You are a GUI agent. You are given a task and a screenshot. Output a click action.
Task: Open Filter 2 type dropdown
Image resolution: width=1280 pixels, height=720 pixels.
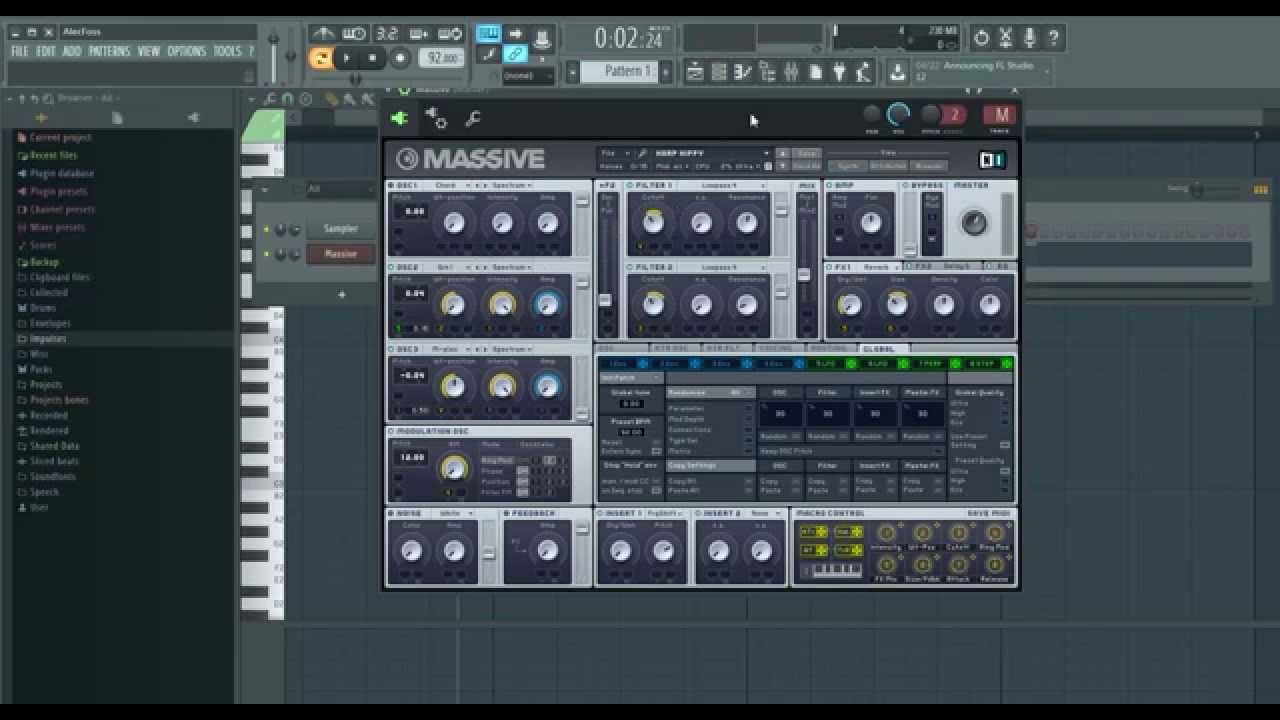pyautogui.click(x=732, y=268)
